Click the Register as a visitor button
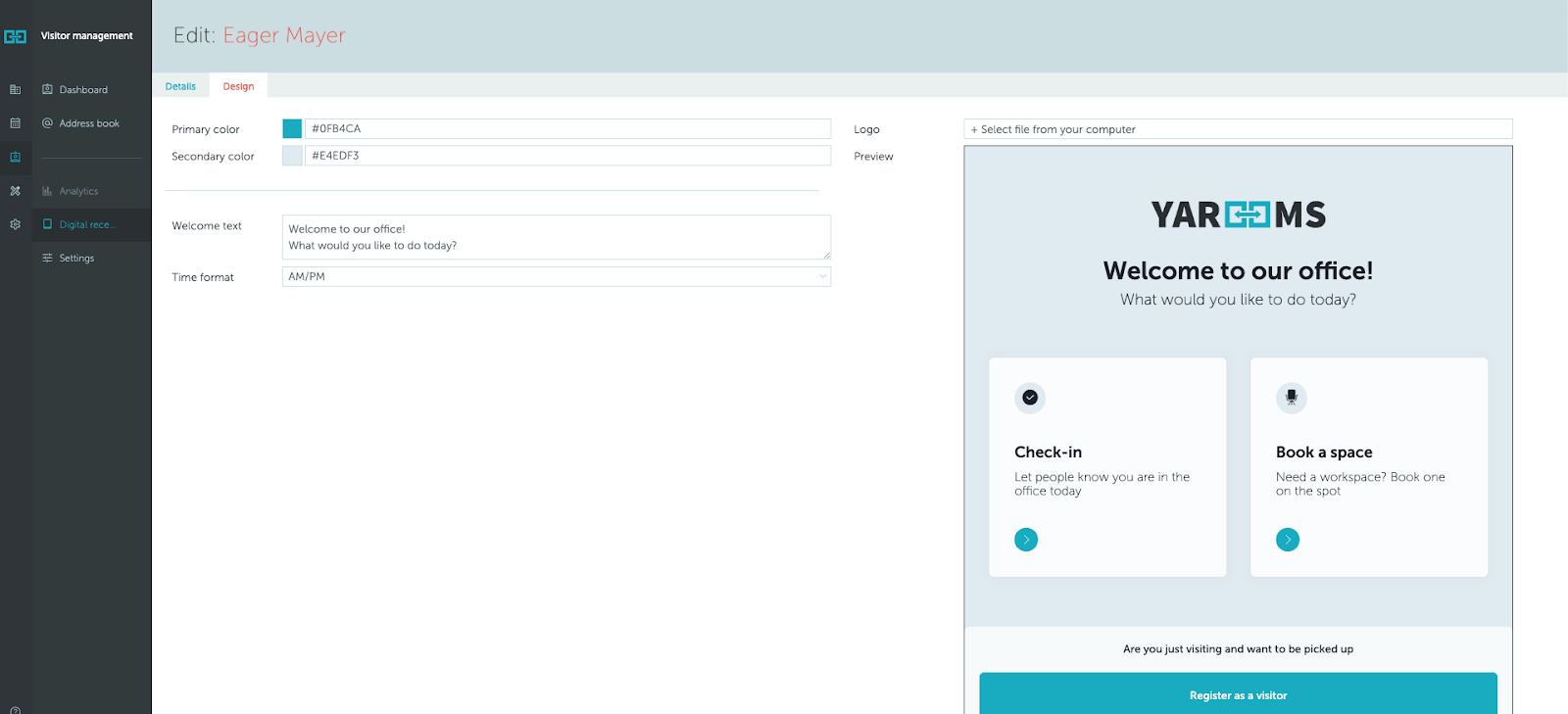This screenshot has height=714, width=1568. [x=1238, y=694]
